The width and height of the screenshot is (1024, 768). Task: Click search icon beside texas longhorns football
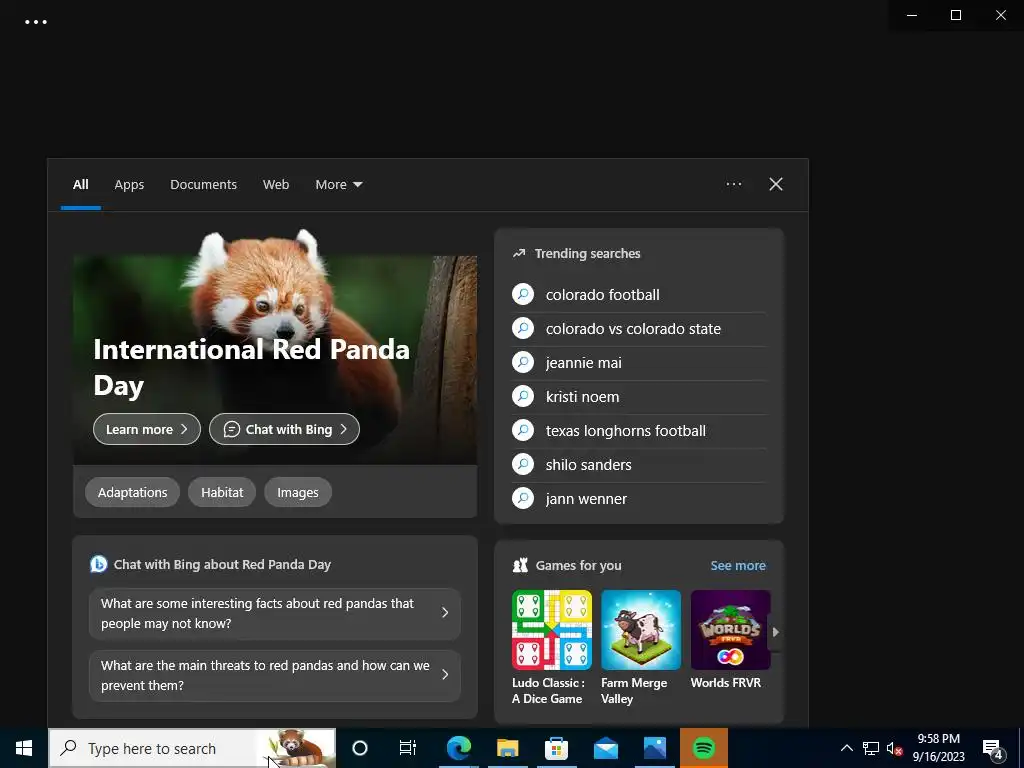522,430
